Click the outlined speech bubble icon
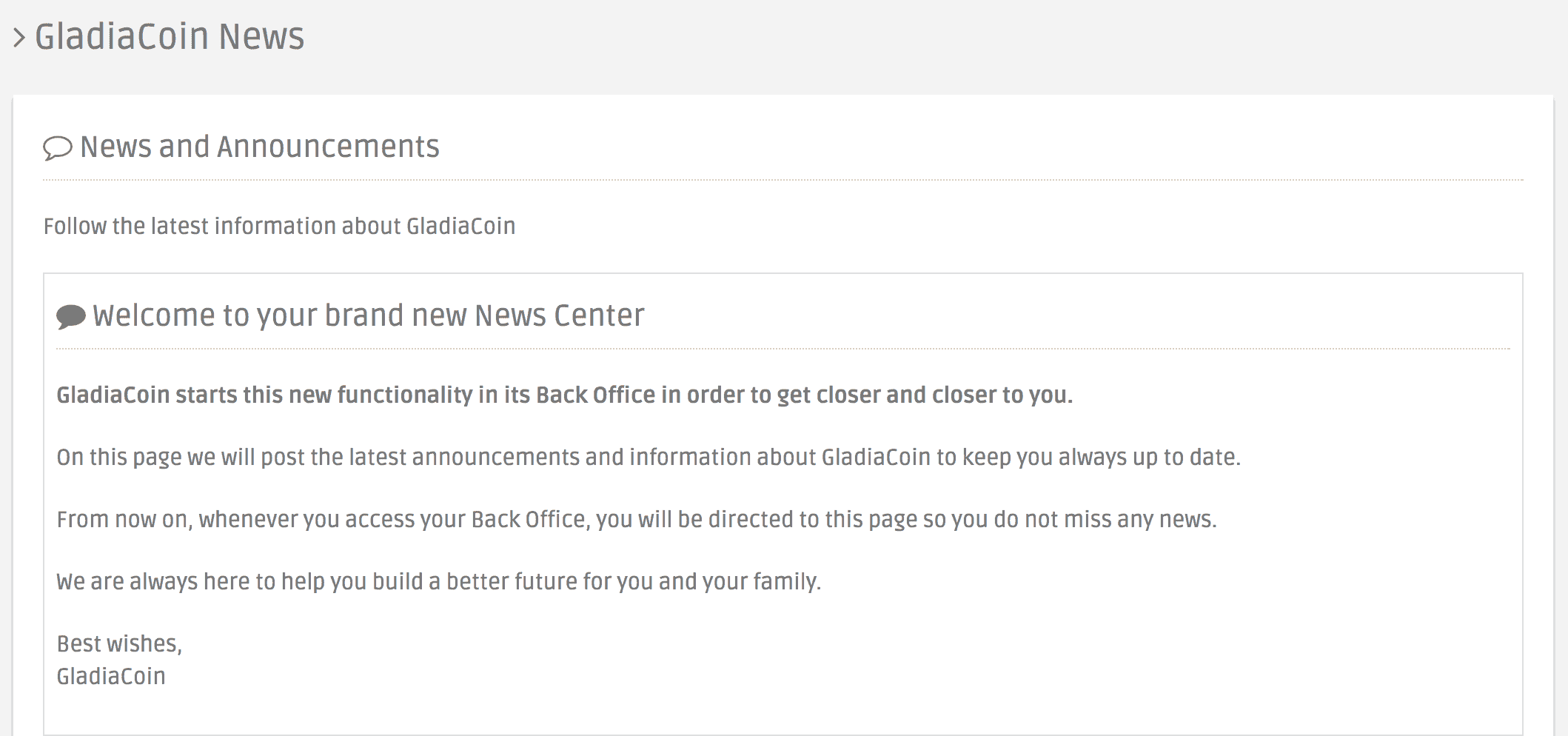The image size is (1568, 736). pyautogui.click(x=57, y=148)
